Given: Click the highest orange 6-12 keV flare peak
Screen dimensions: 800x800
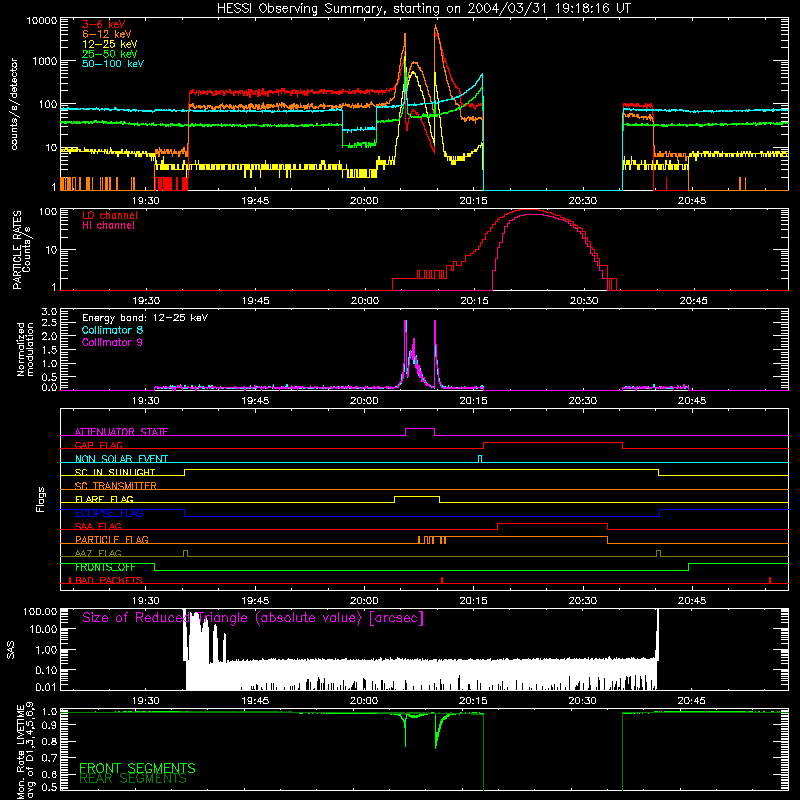Looking at the screenshot, I should pos(436,26).
